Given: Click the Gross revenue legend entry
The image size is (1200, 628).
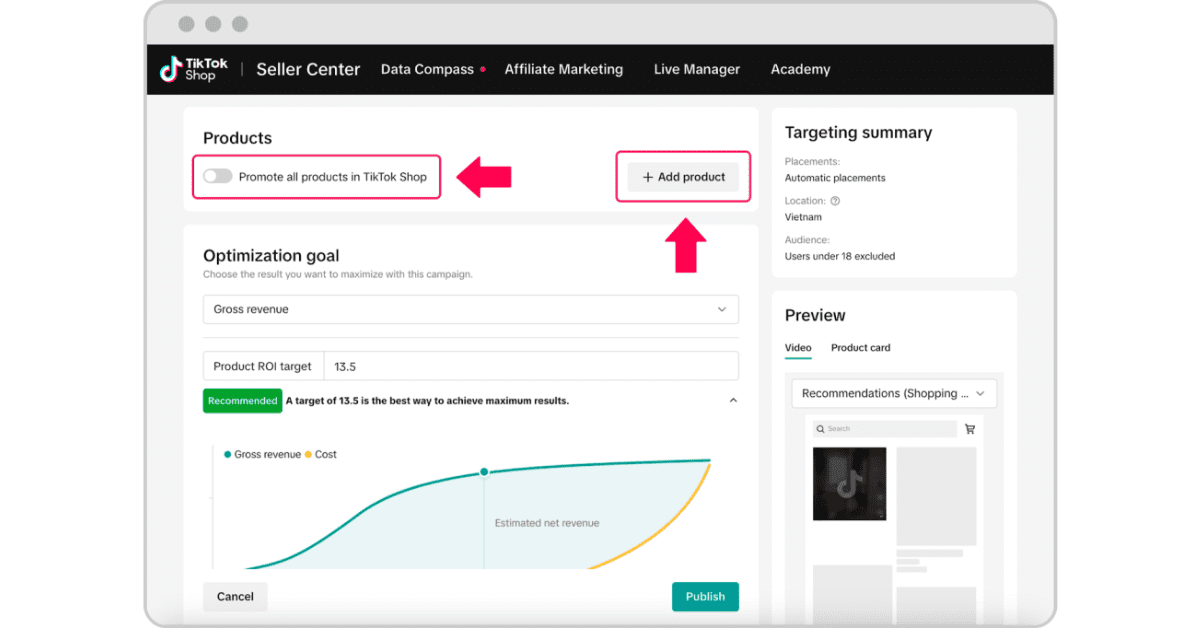Looking at the screenshot, I should click(x=263, y=454).
